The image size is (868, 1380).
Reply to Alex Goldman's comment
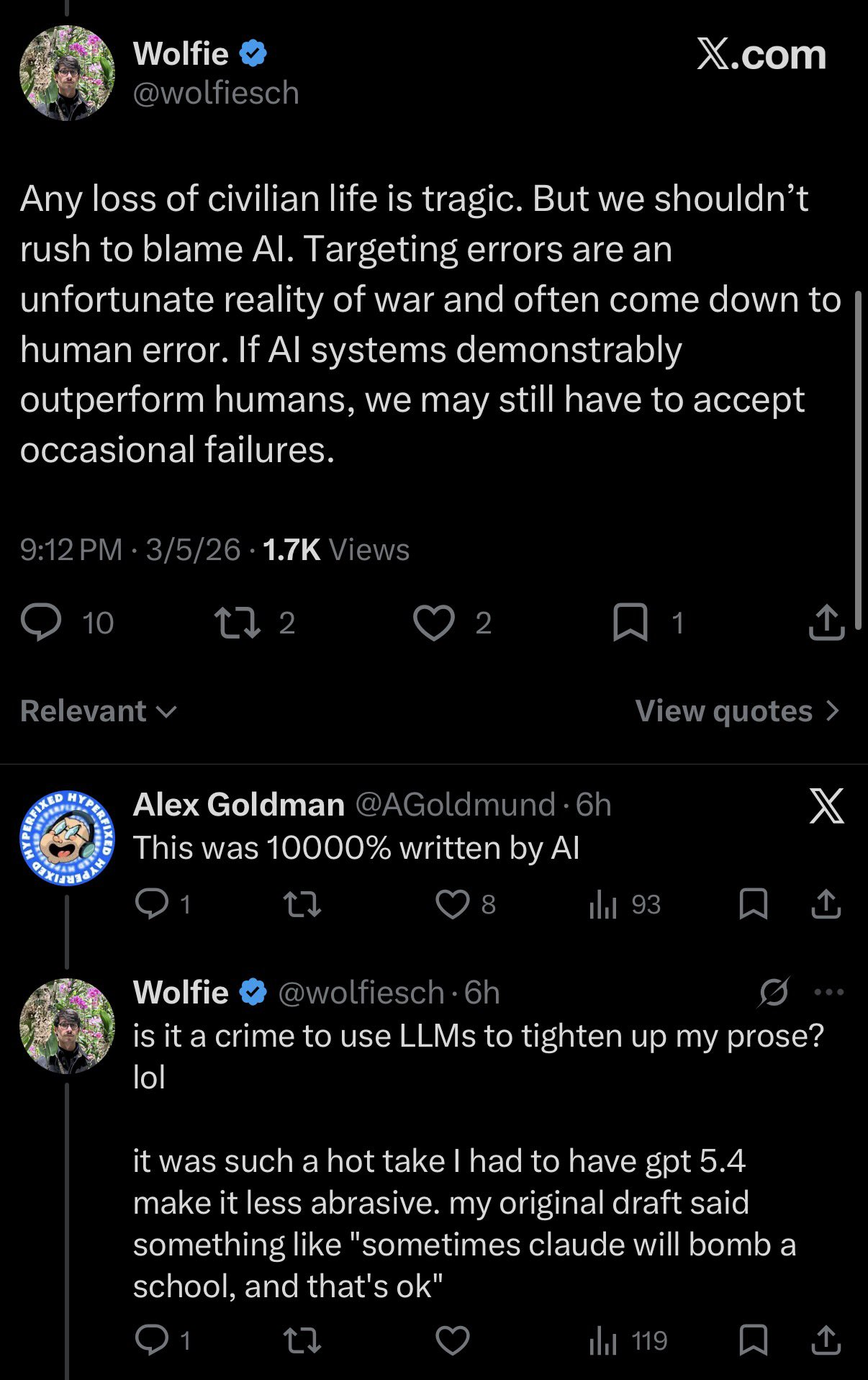[x=152, y=904]
